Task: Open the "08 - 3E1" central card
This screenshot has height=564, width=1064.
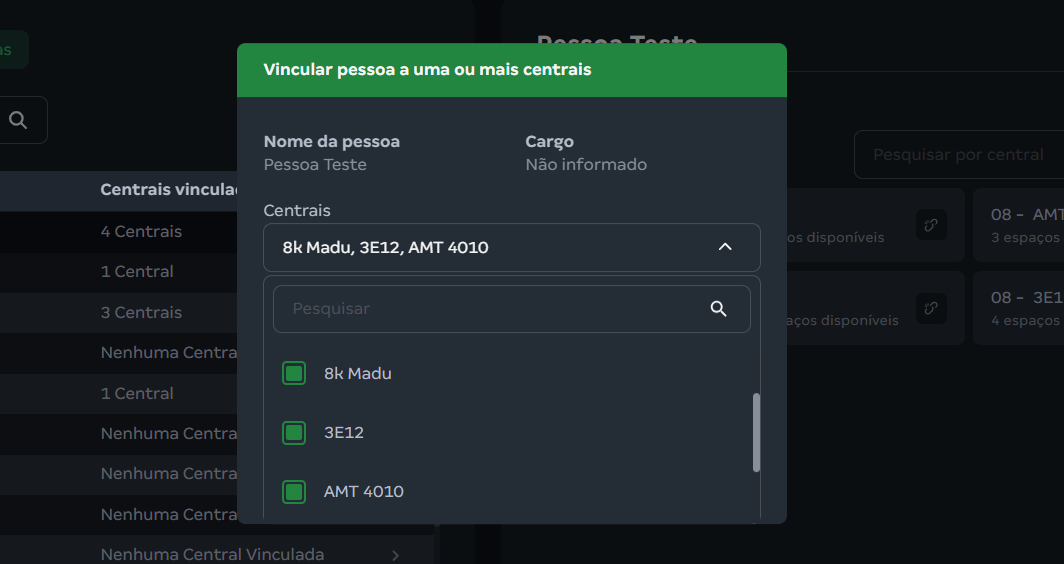Action: click(x=1020, y=308)
